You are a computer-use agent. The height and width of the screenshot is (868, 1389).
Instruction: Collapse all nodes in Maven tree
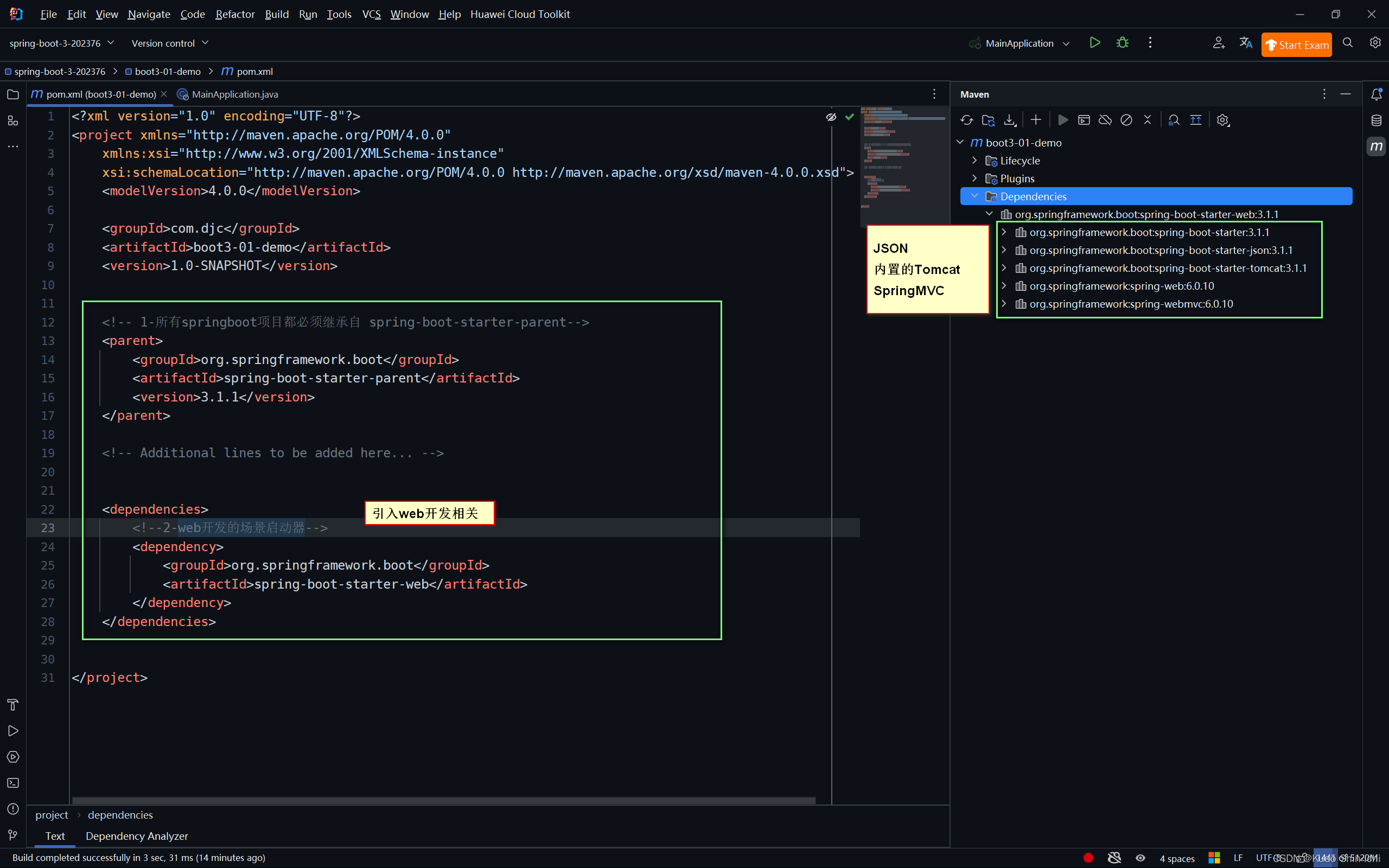click(1148, 120)
